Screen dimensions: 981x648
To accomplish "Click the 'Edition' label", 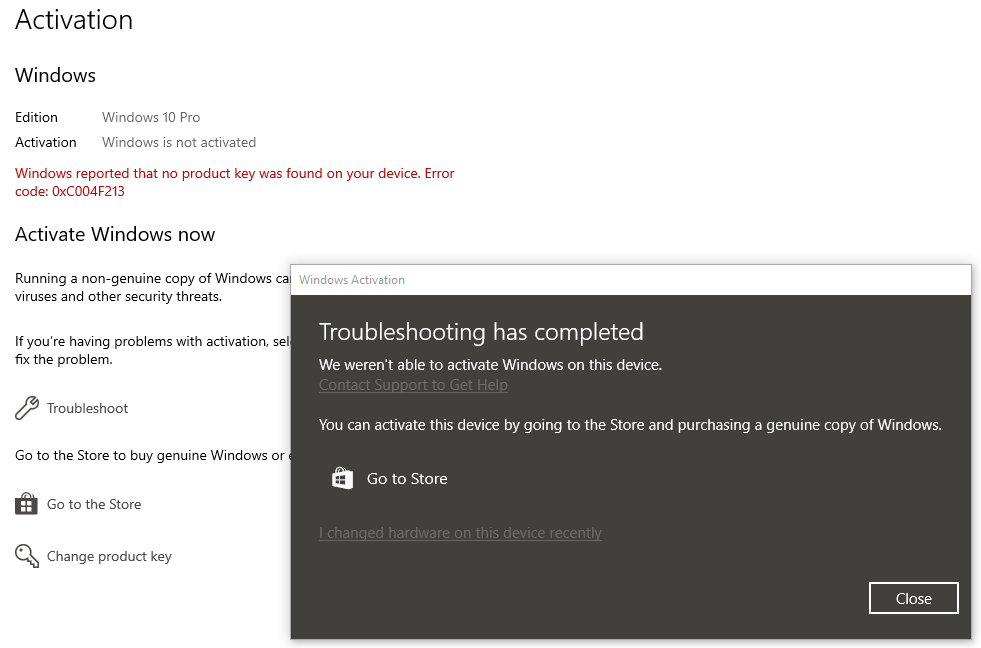I will (x=36, y=117).
